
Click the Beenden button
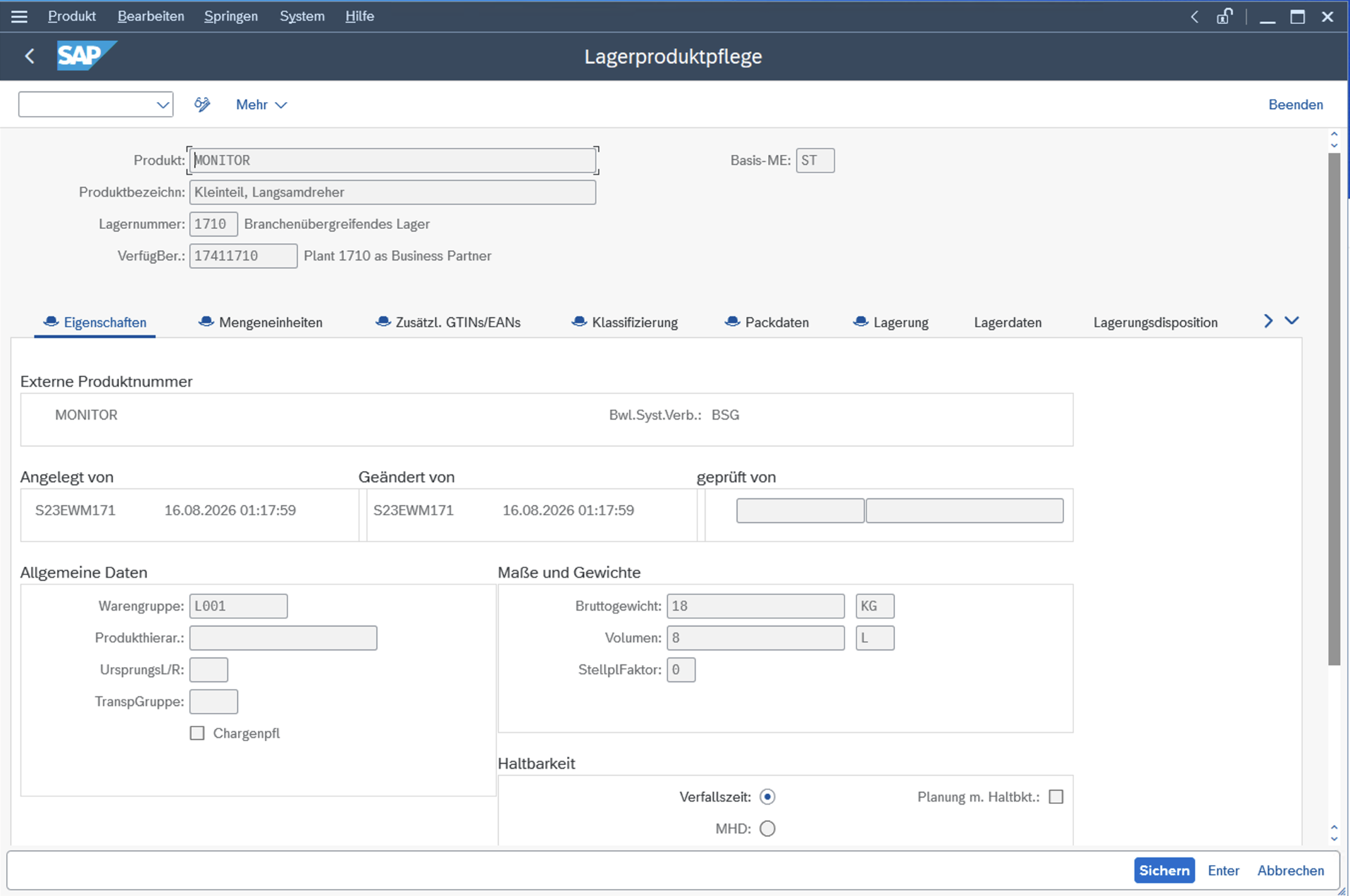coord(1295,104)
